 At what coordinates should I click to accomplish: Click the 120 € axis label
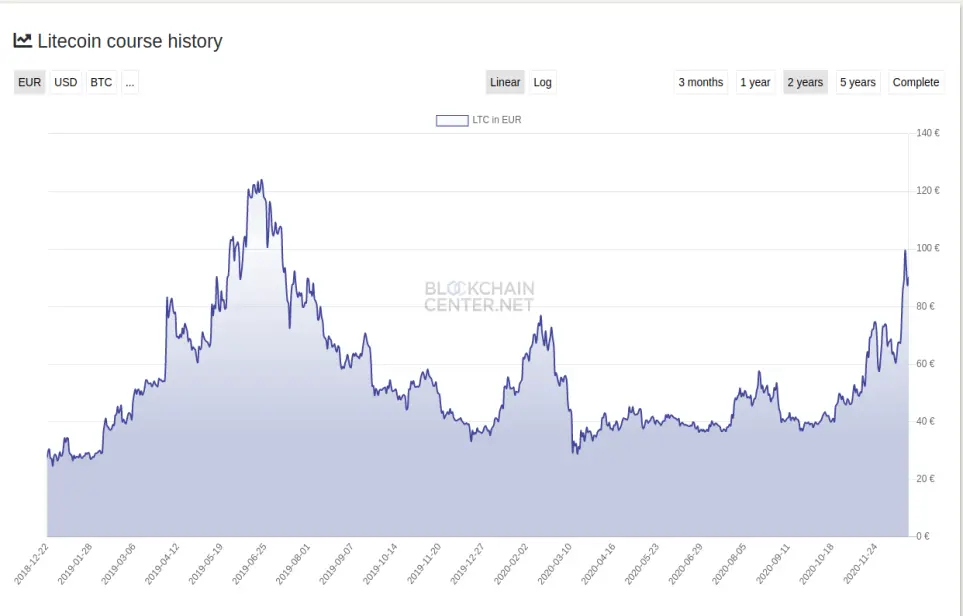927,190
